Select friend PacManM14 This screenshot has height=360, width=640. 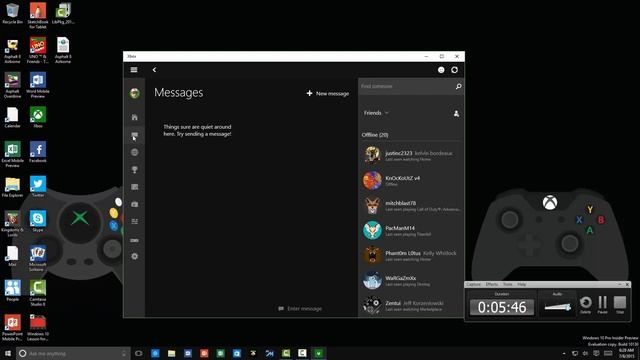411,231
